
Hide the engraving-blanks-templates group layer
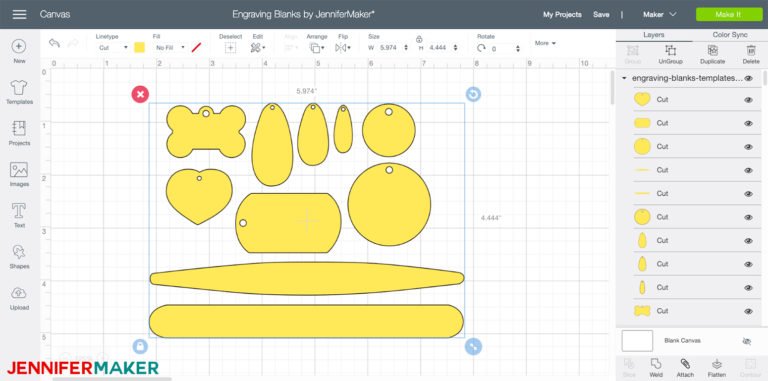coord(748,78)
